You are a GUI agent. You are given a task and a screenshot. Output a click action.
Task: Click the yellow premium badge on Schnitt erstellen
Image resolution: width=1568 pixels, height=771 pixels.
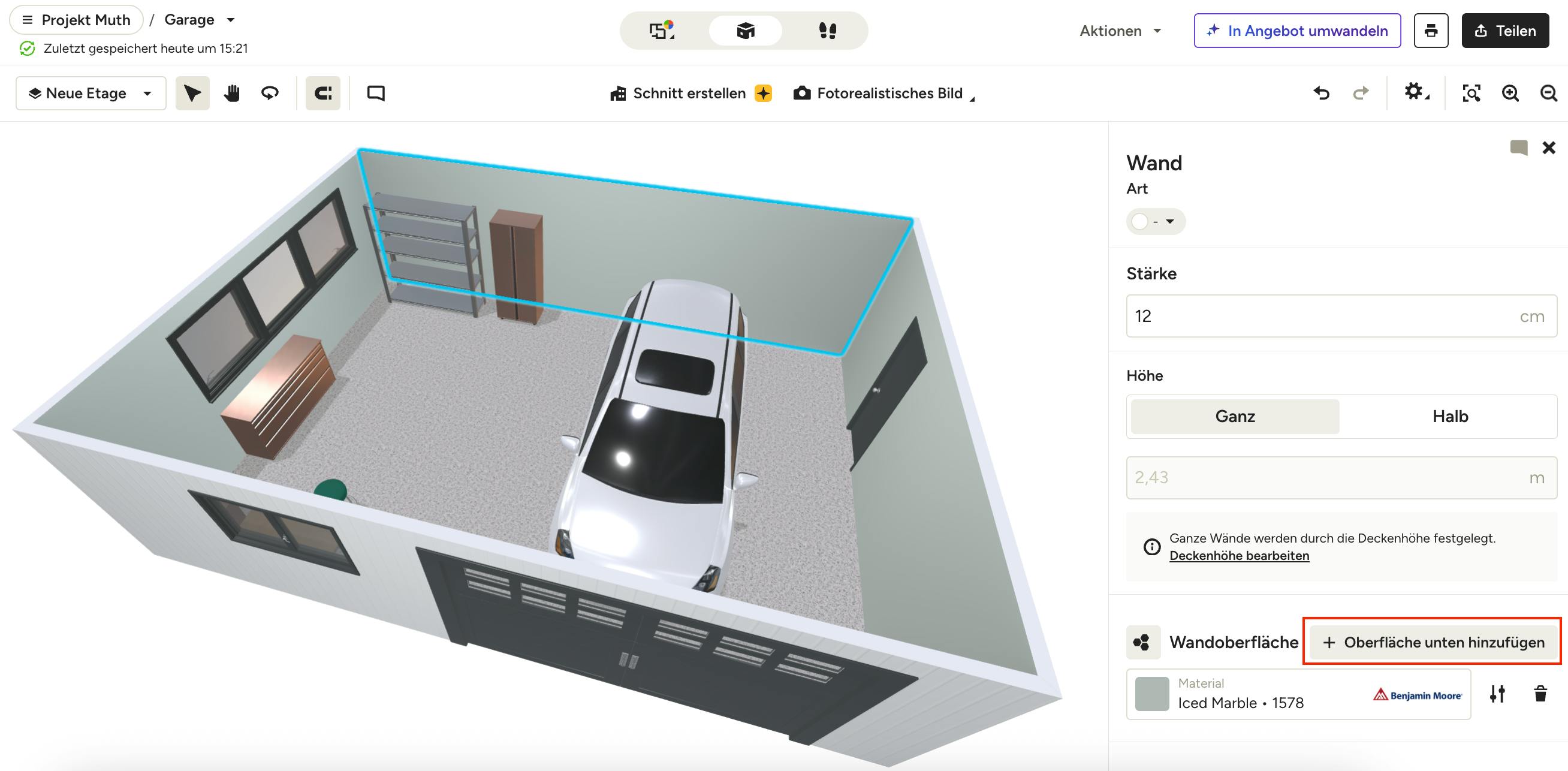[763, 93]
